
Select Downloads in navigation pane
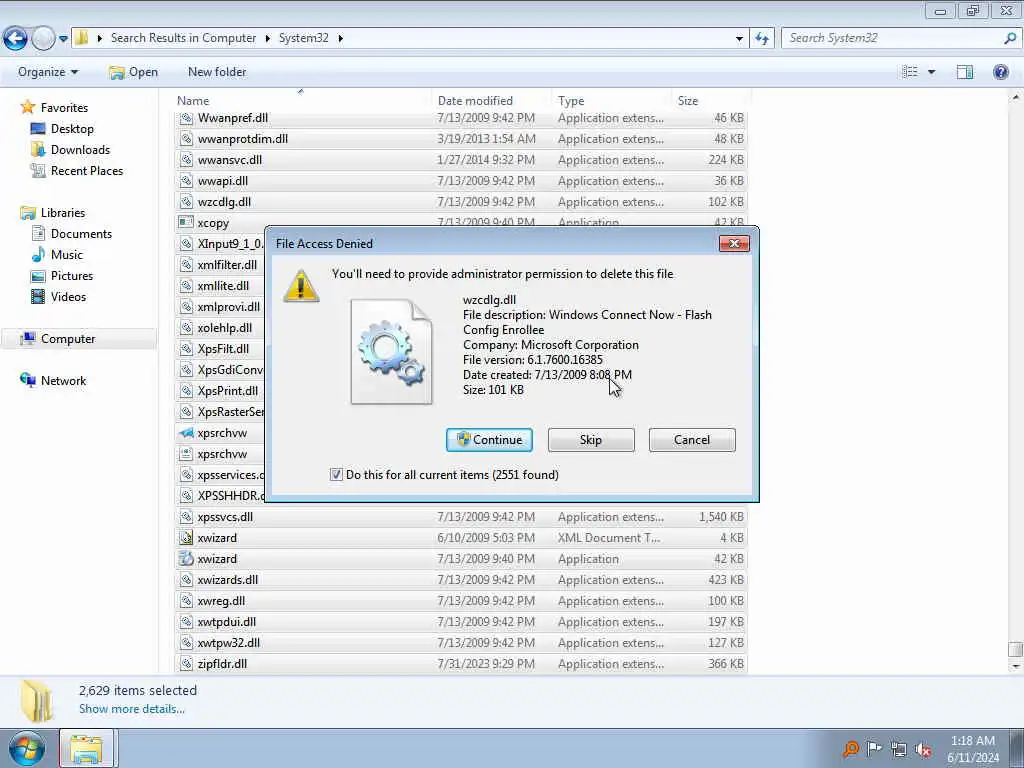click(80, 150)
